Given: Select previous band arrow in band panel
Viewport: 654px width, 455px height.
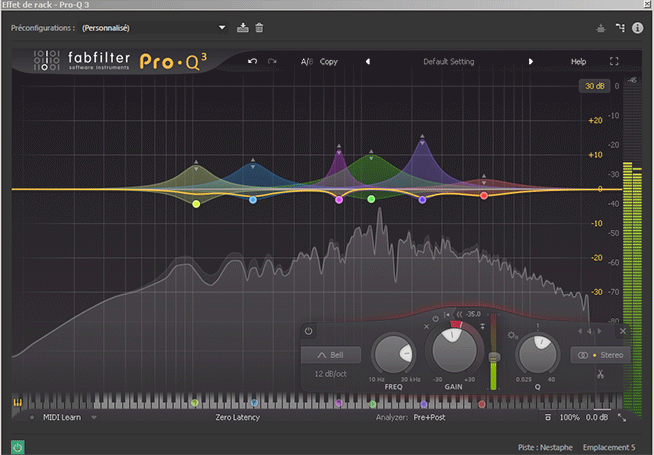Looking at the screenshot, I should coord(580,331).
